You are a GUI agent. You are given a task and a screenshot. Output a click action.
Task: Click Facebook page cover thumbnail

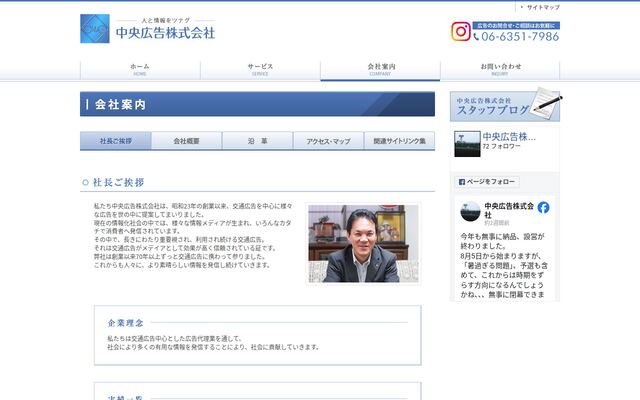(x=467, y=144)
